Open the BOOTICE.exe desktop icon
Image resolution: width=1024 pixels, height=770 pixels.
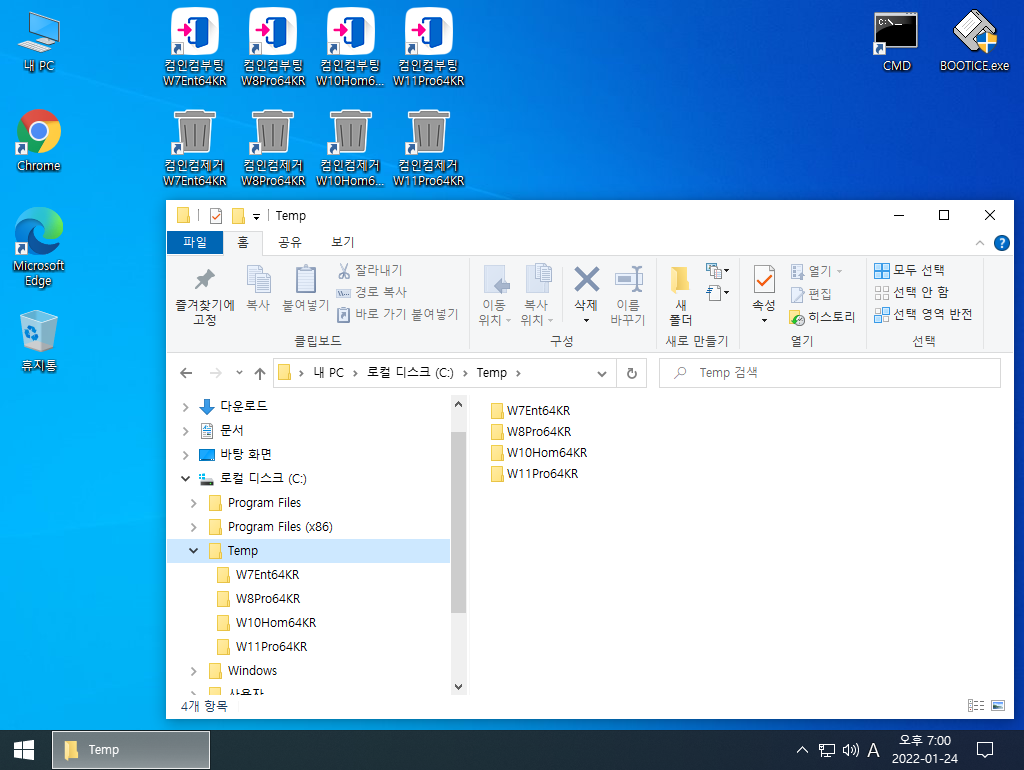point(974,40)
